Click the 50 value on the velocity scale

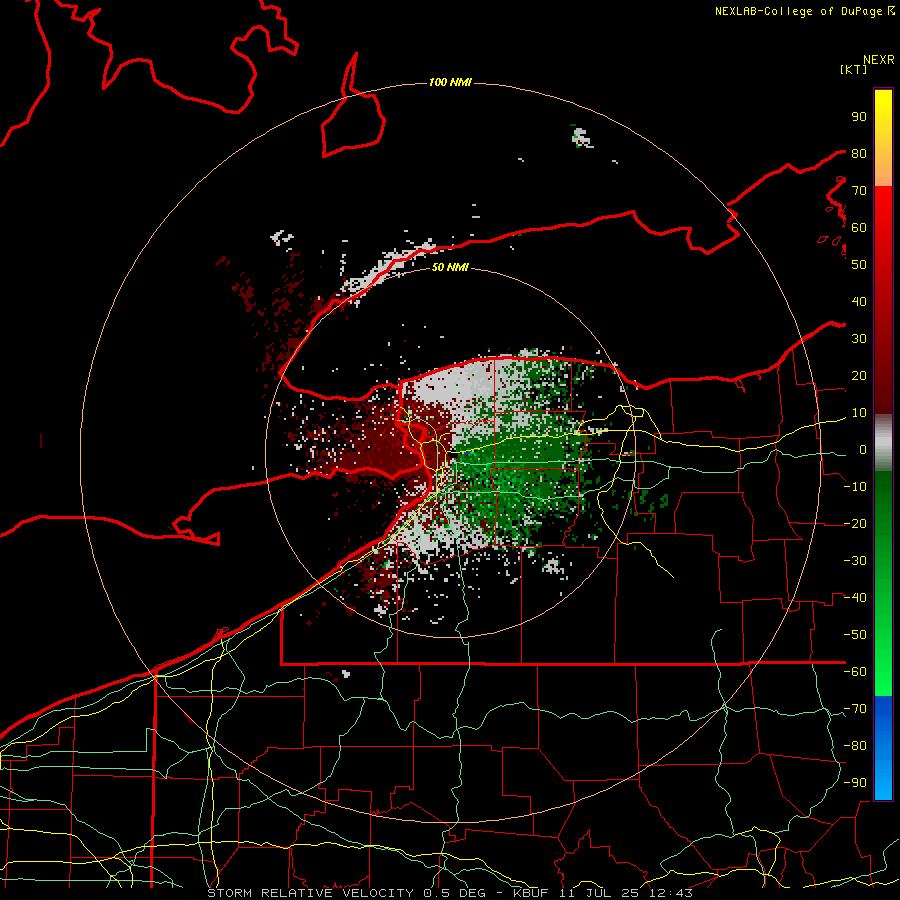pos(859,265)
